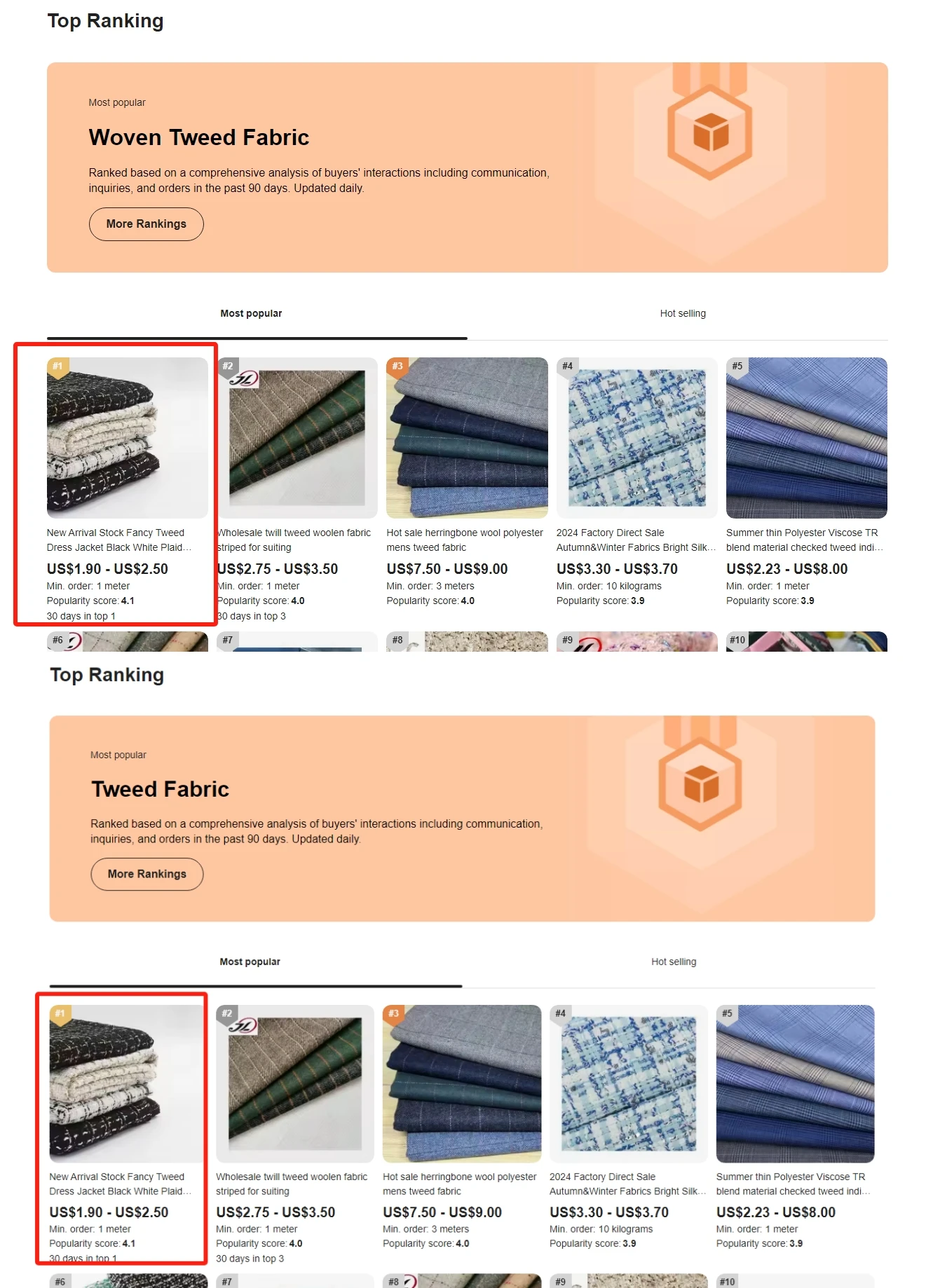This screenshot has width=933, height=1288.
Task: Open More Rankings under Woven Tweed Fabric
Action: 147,224
